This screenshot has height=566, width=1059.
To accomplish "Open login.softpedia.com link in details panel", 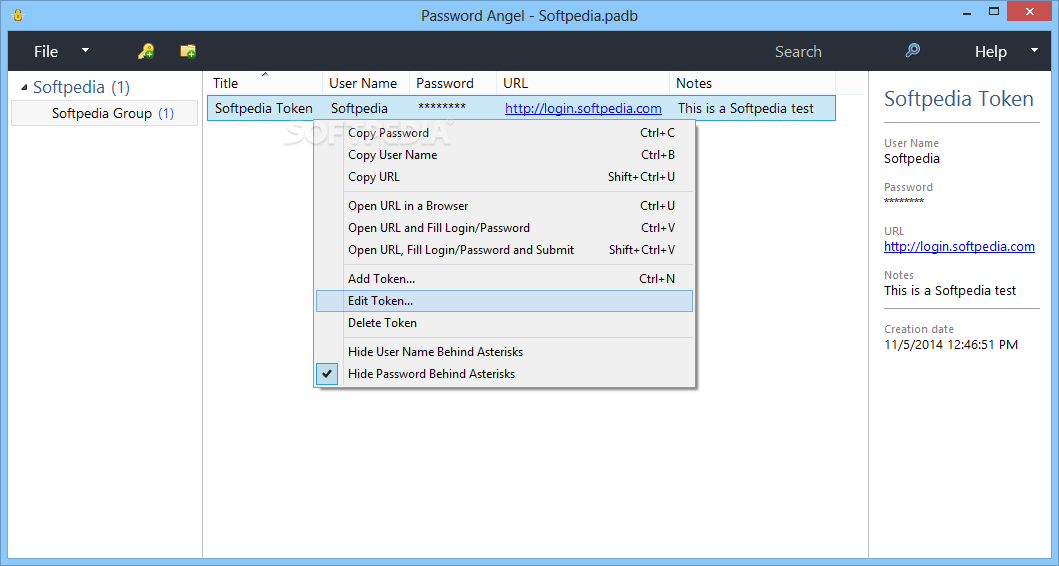I will tap(959, 247).
